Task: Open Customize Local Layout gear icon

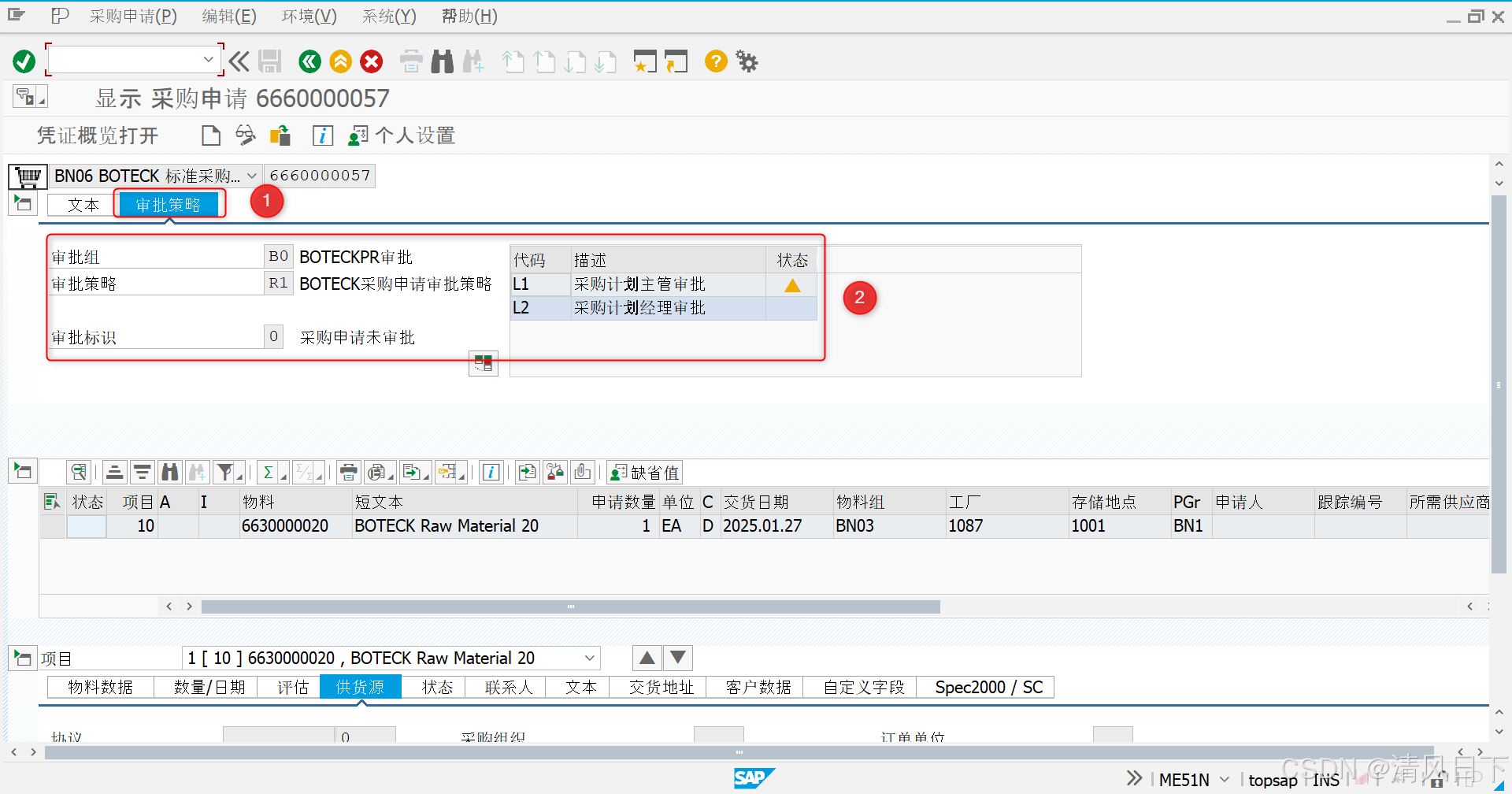Action: point(747,61)
